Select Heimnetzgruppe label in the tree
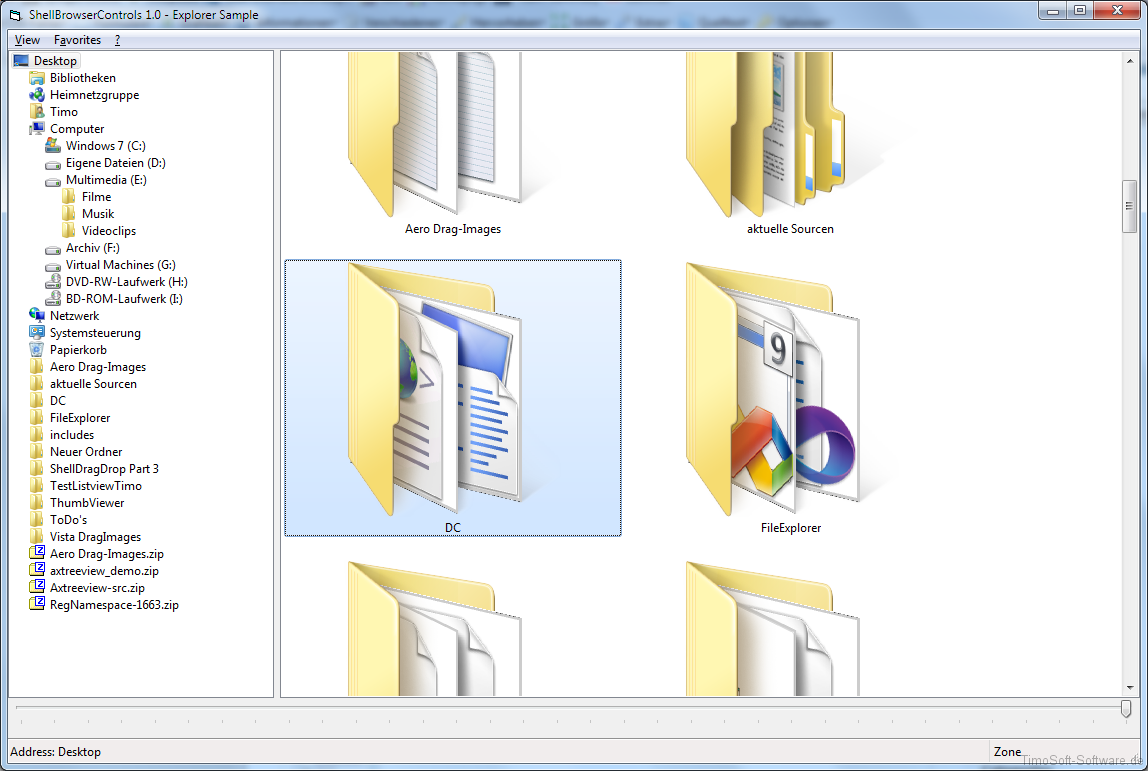 pyautogui.click(x=94, y=94)
